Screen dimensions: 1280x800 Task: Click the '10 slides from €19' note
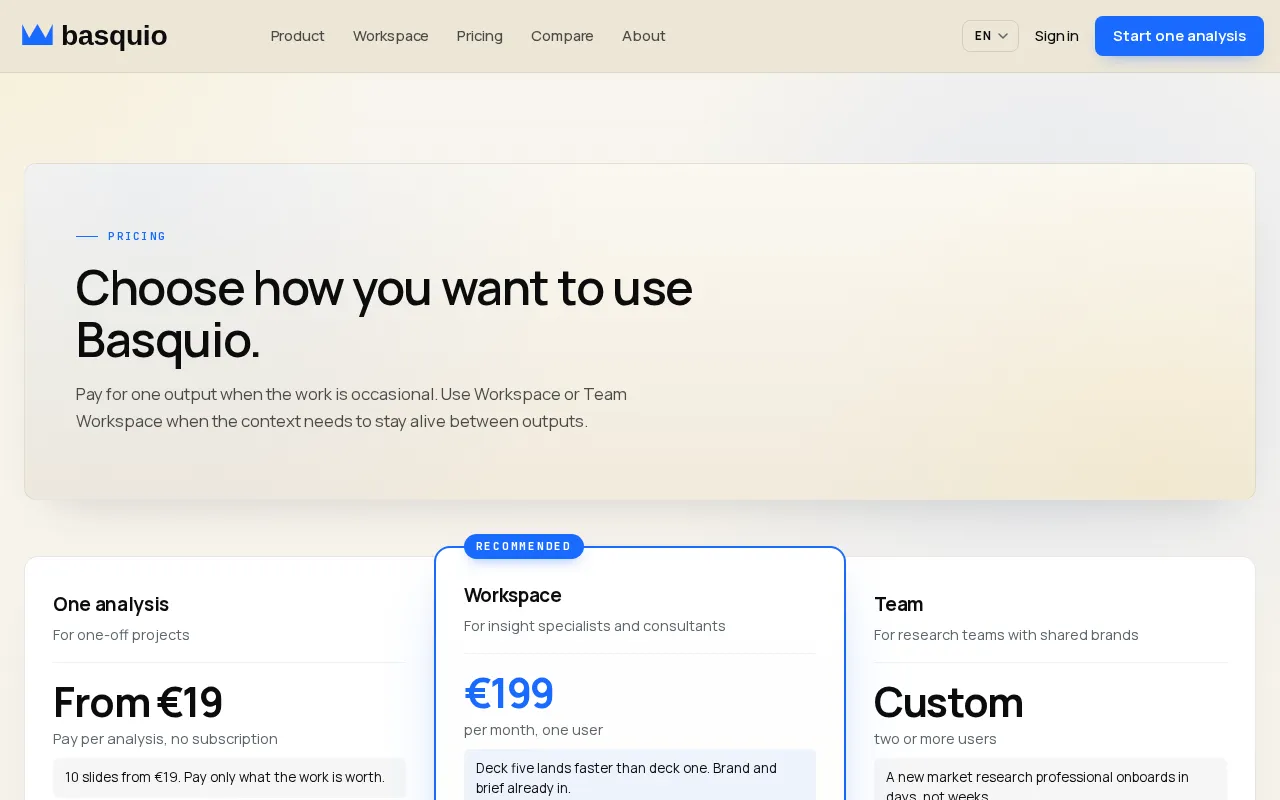[229, 777]
